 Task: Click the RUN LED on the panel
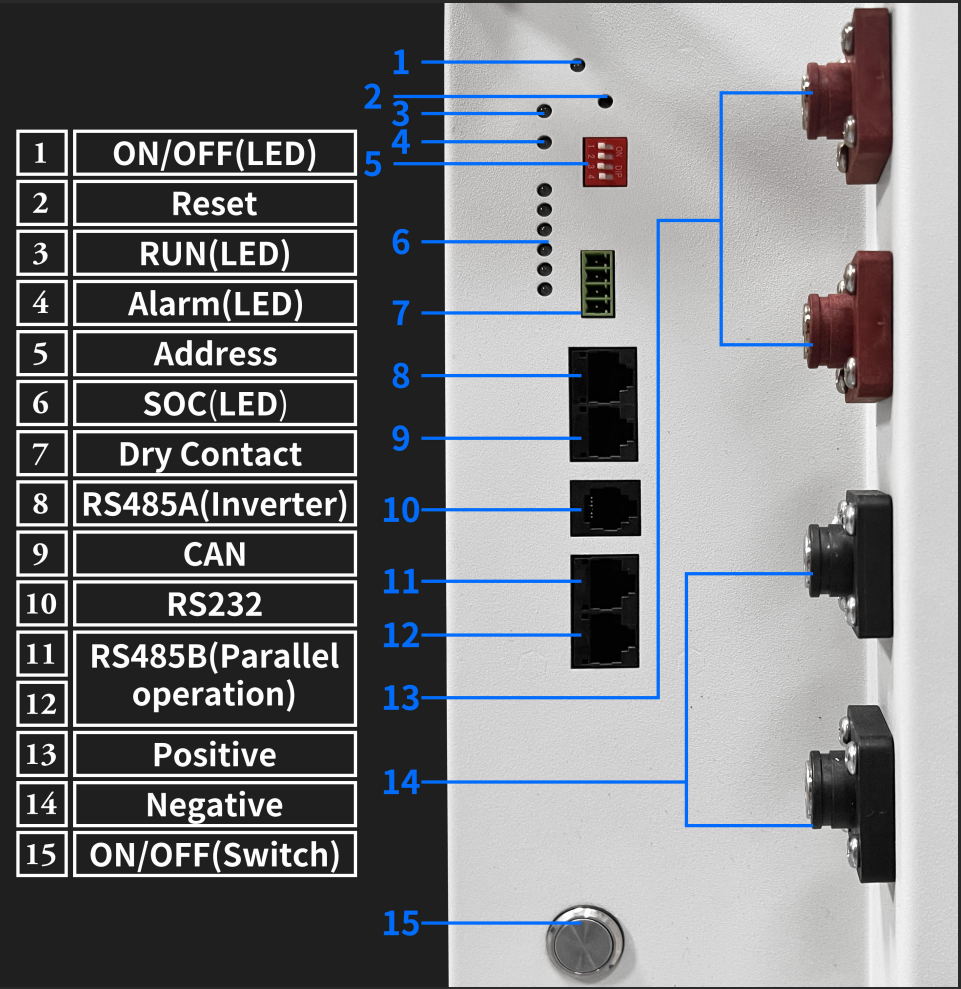tap(544, 112)
